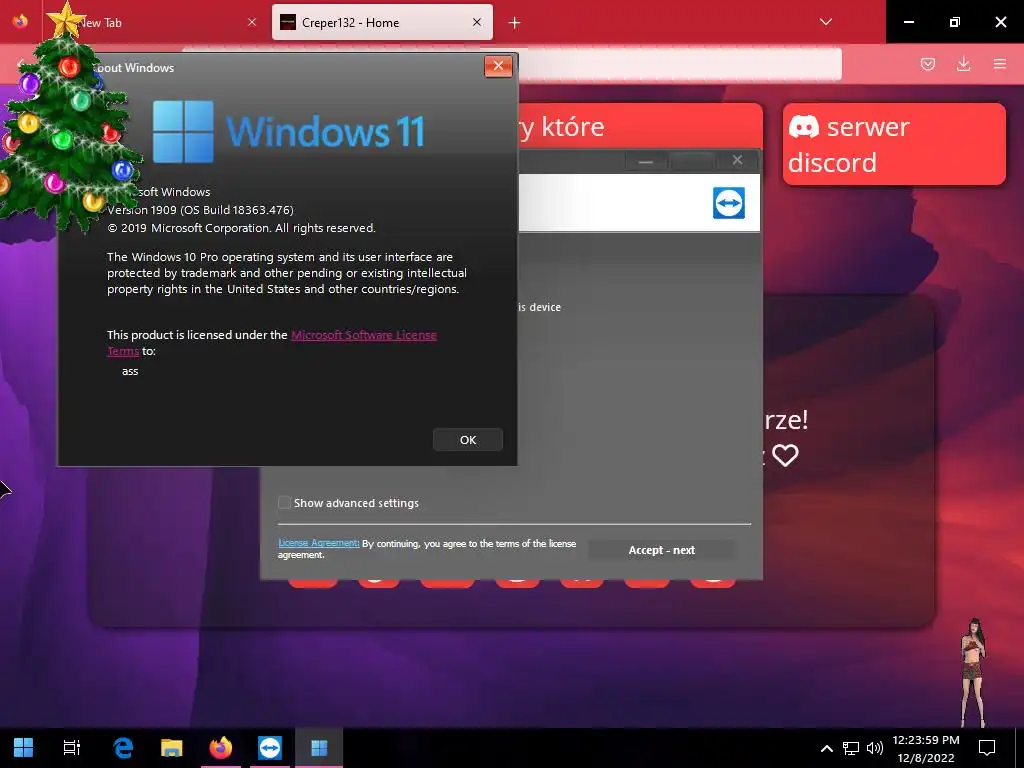
Task: Switch to the Creper132 - Home tab
Action: pos(382,22)
